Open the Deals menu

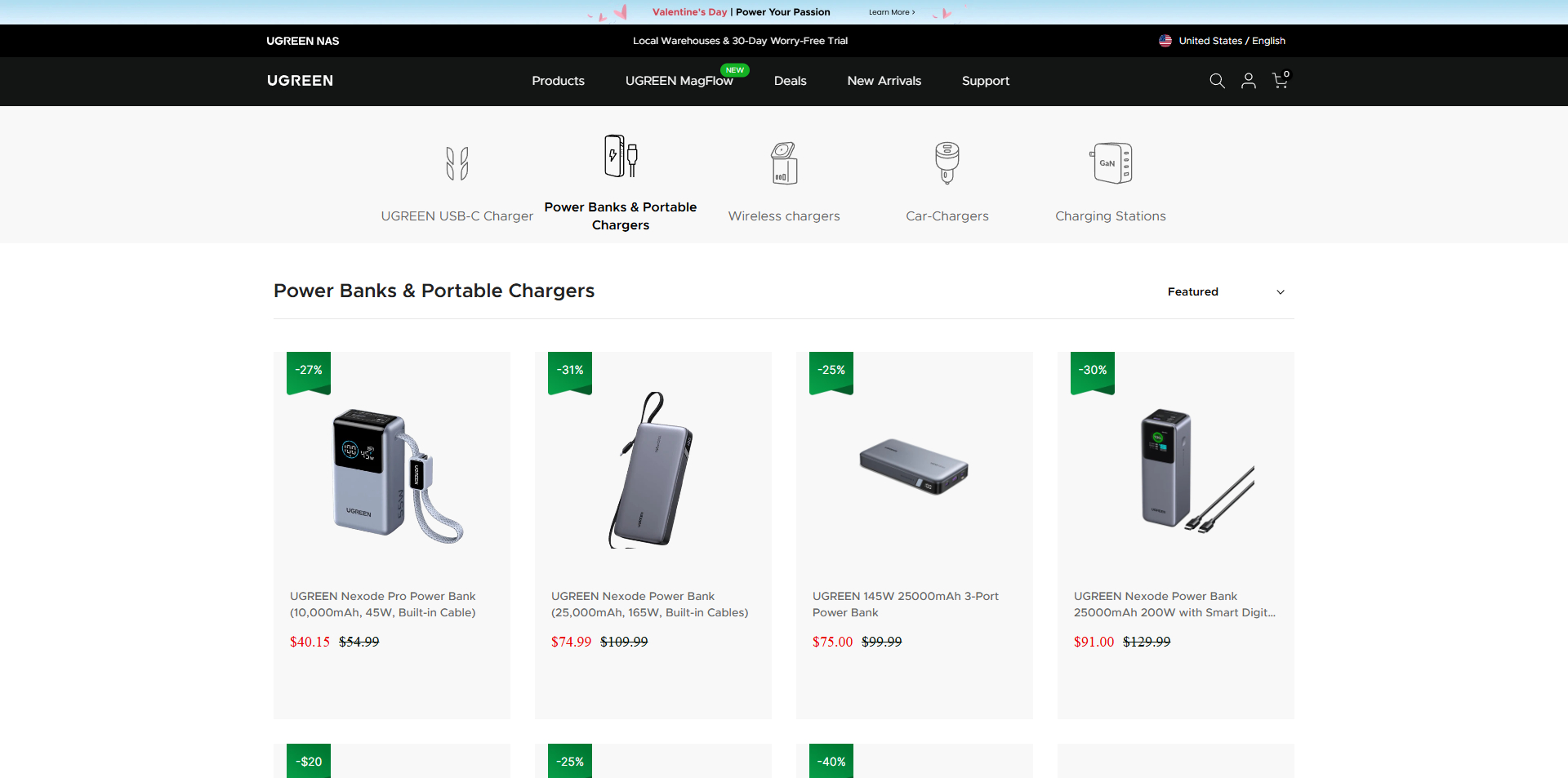click(x=789, y=81)
